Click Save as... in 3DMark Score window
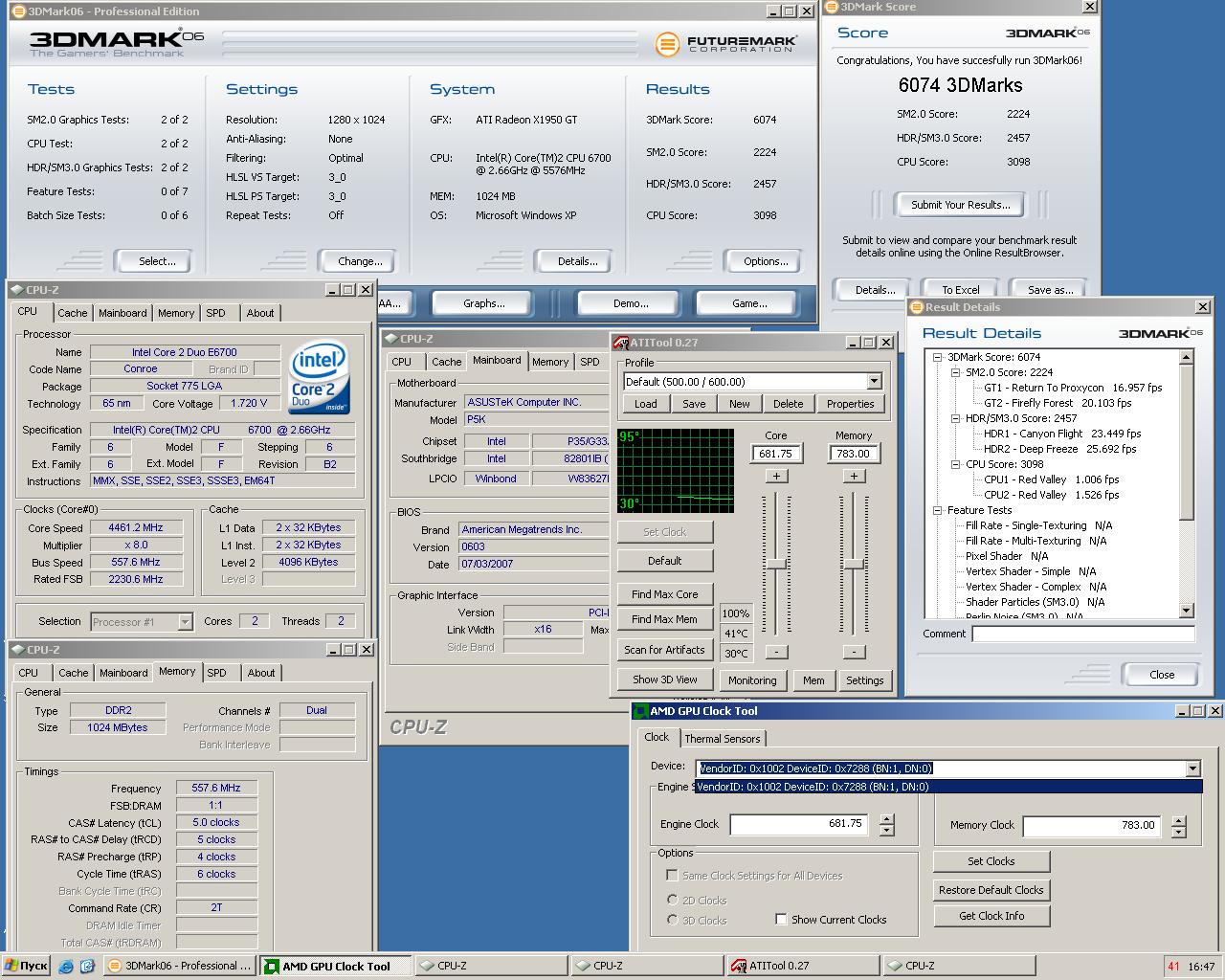Image resolution: width=1225 pixels, height=980 pixels. (x=1050, y=289)
